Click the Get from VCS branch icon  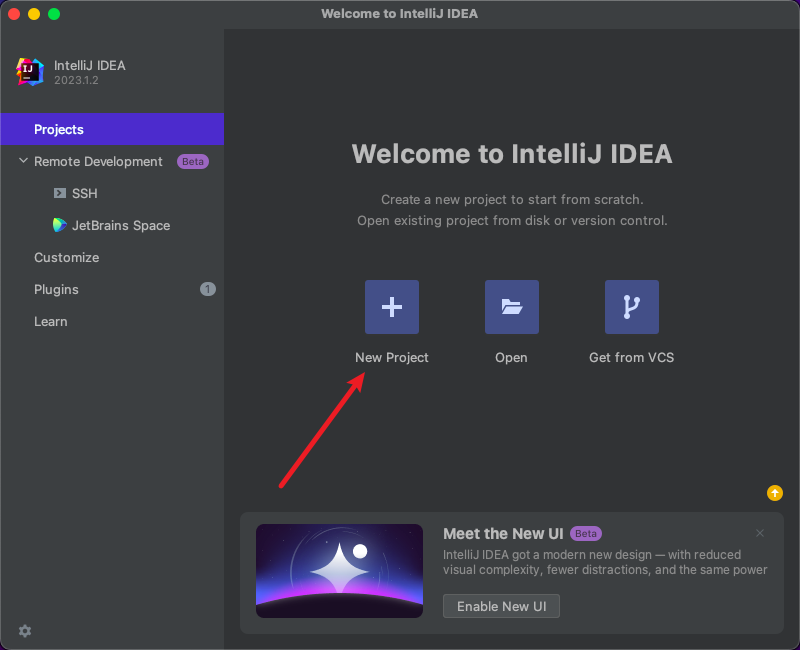coord(632,307)
